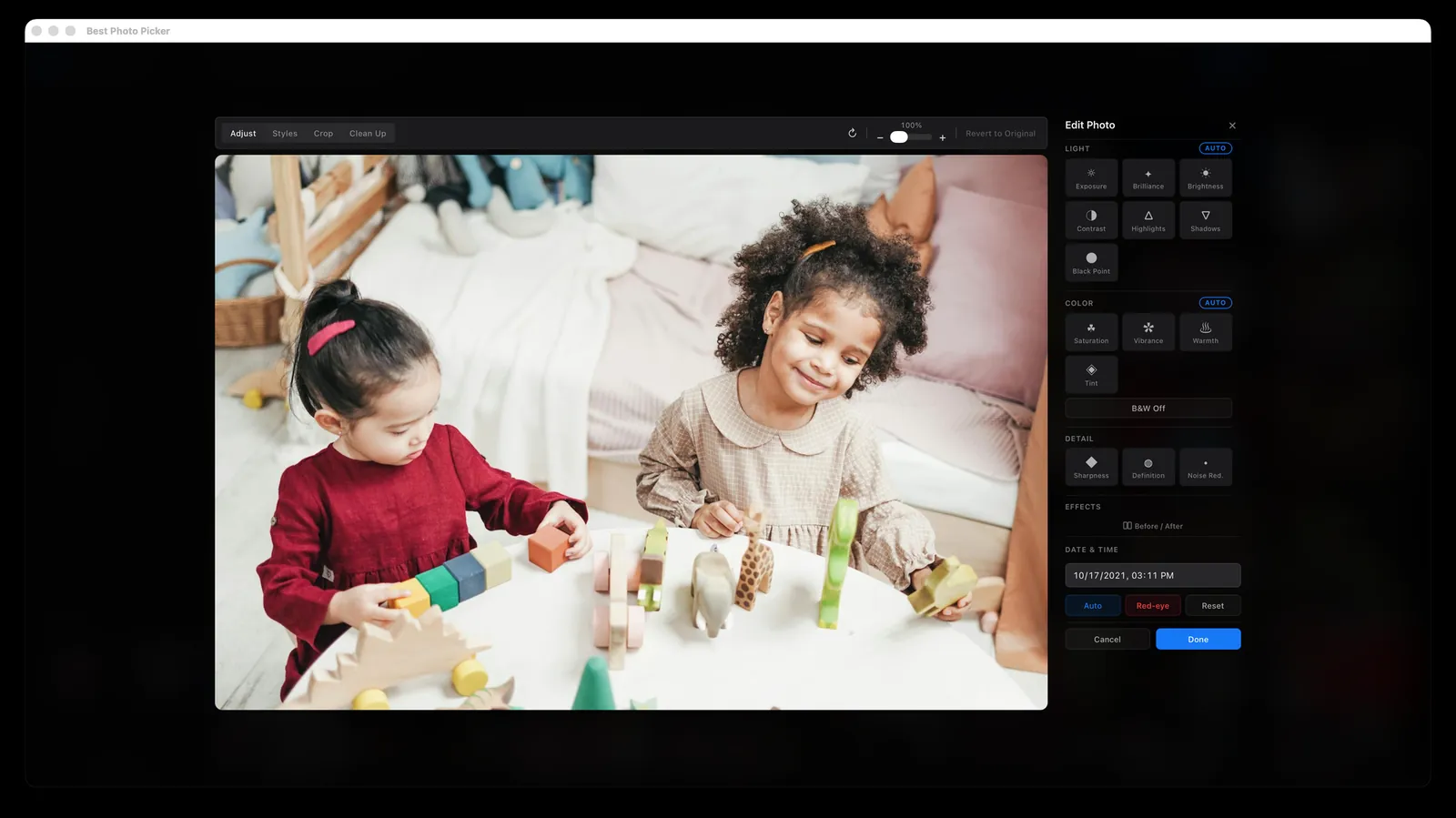The width and height of the screenshot is (1456, 818).
Task: Click the date and time field
Action: pyautogui.click(x=1153, y=576)
